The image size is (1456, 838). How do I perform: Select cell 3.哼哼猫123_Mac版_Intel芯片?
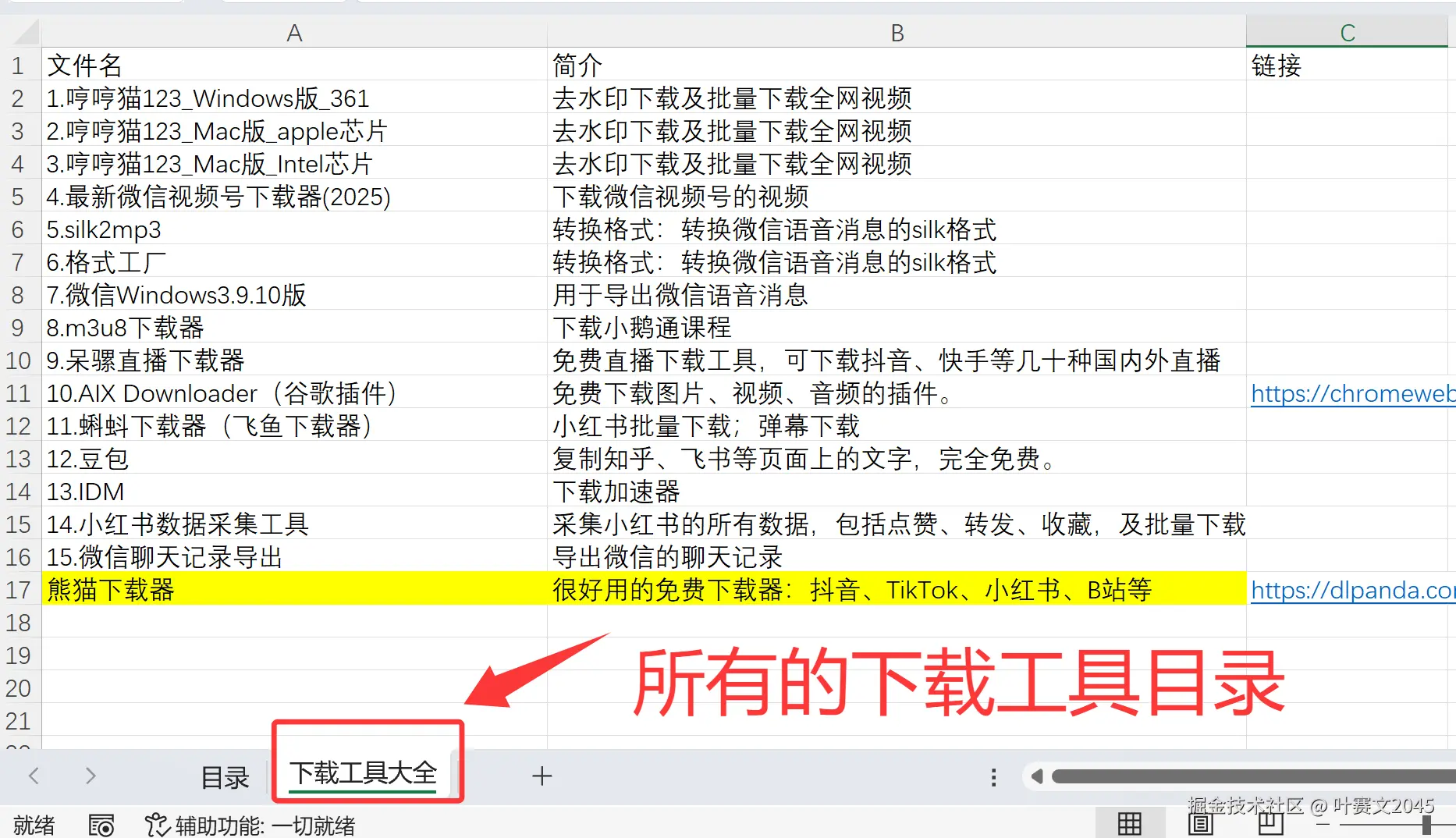click(294, 164)
